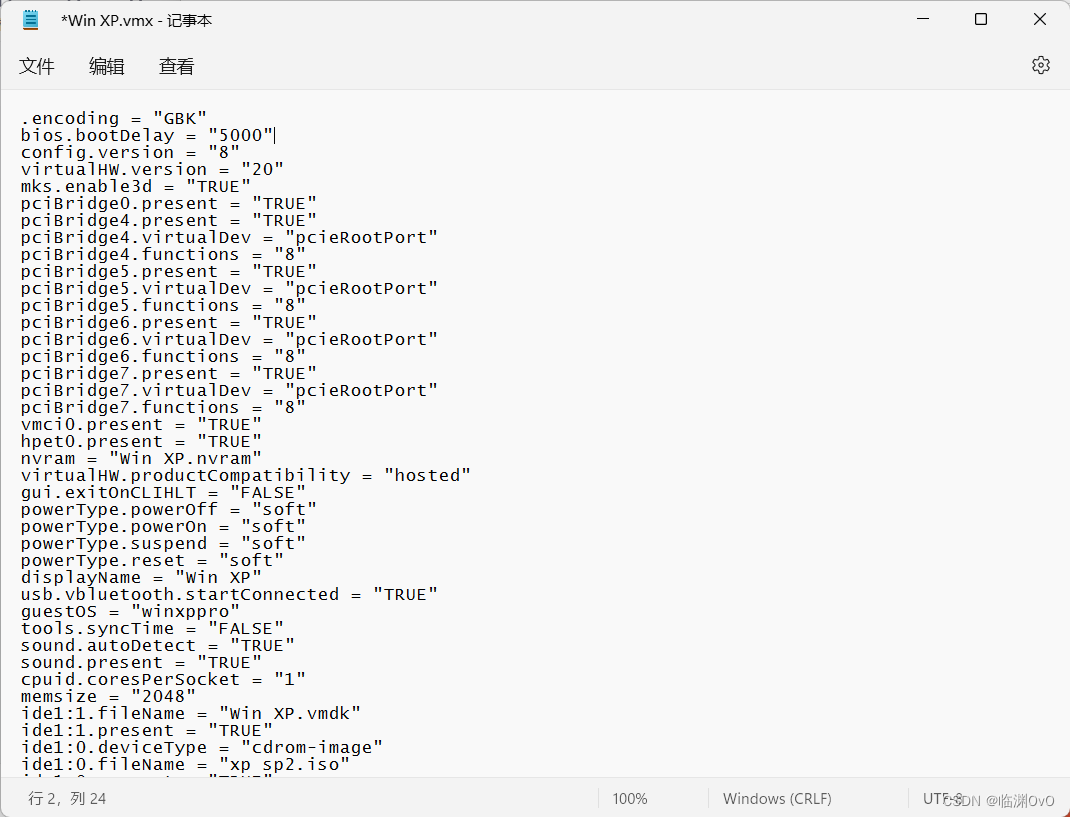1070x817 pixels.
Task: Click the powerType.reset line
Action: (152, 560)
